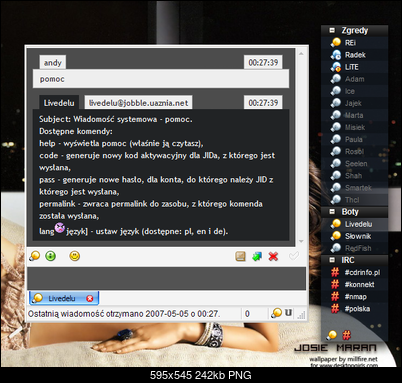Click the purple emoticon in lang line
This screenshot has width=402, height=383.
coord(60,228)
